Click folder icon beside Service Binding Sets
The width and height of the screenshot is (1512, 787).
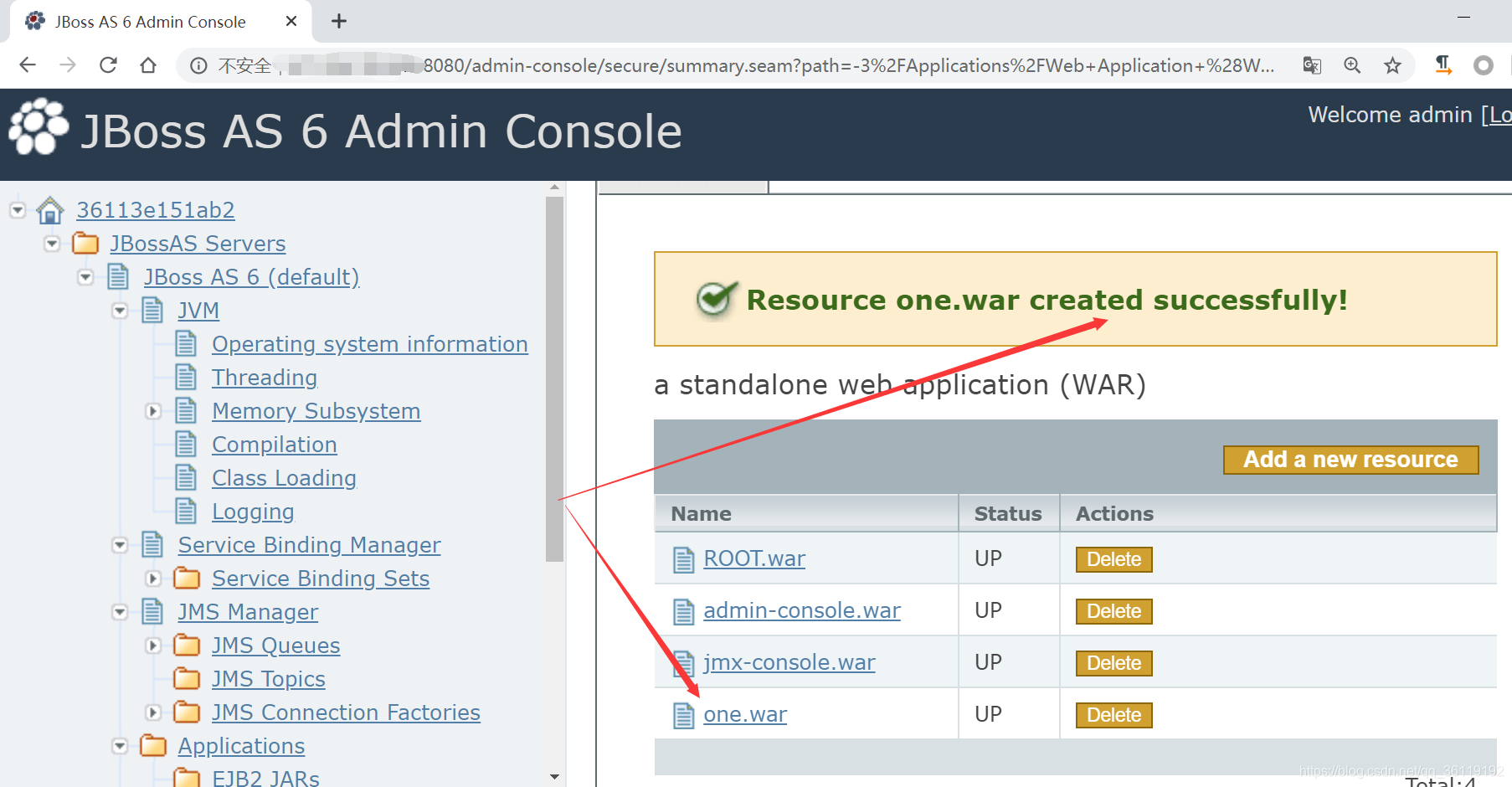(187, 579)
